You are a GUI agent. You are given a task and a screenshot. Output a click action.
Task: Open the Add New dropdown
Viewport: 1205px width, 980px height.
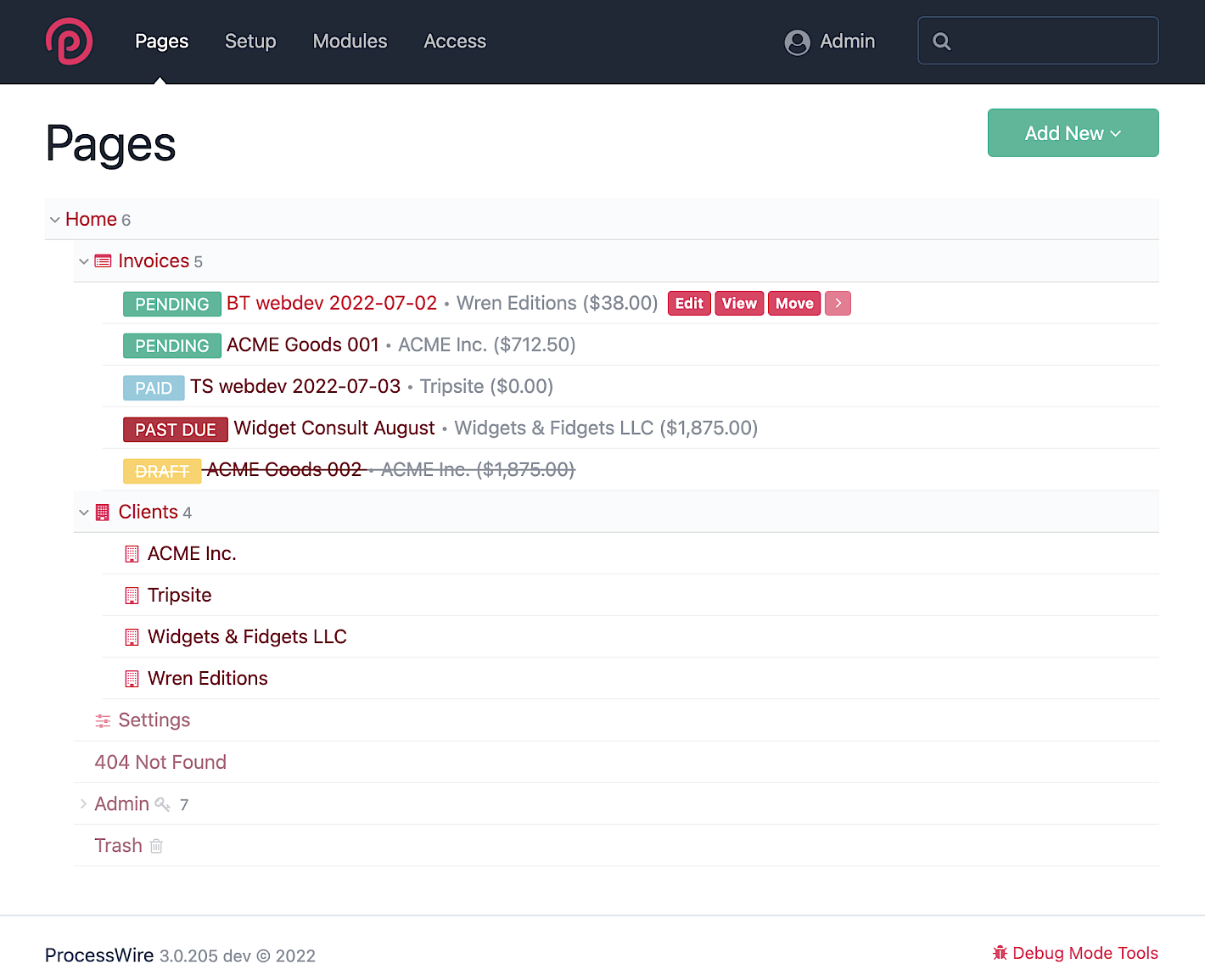1073,132
